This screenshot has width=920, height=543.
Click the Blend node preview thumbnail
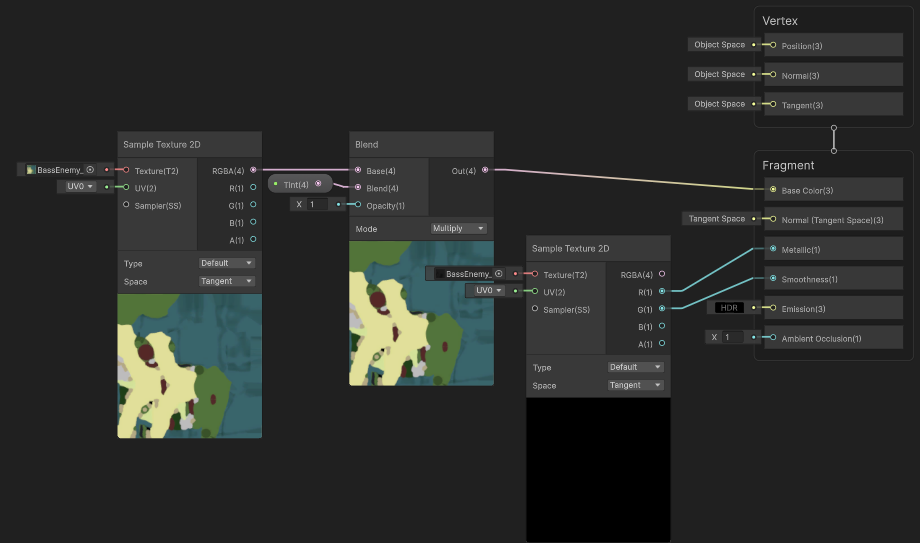click(x=421, y=312)
